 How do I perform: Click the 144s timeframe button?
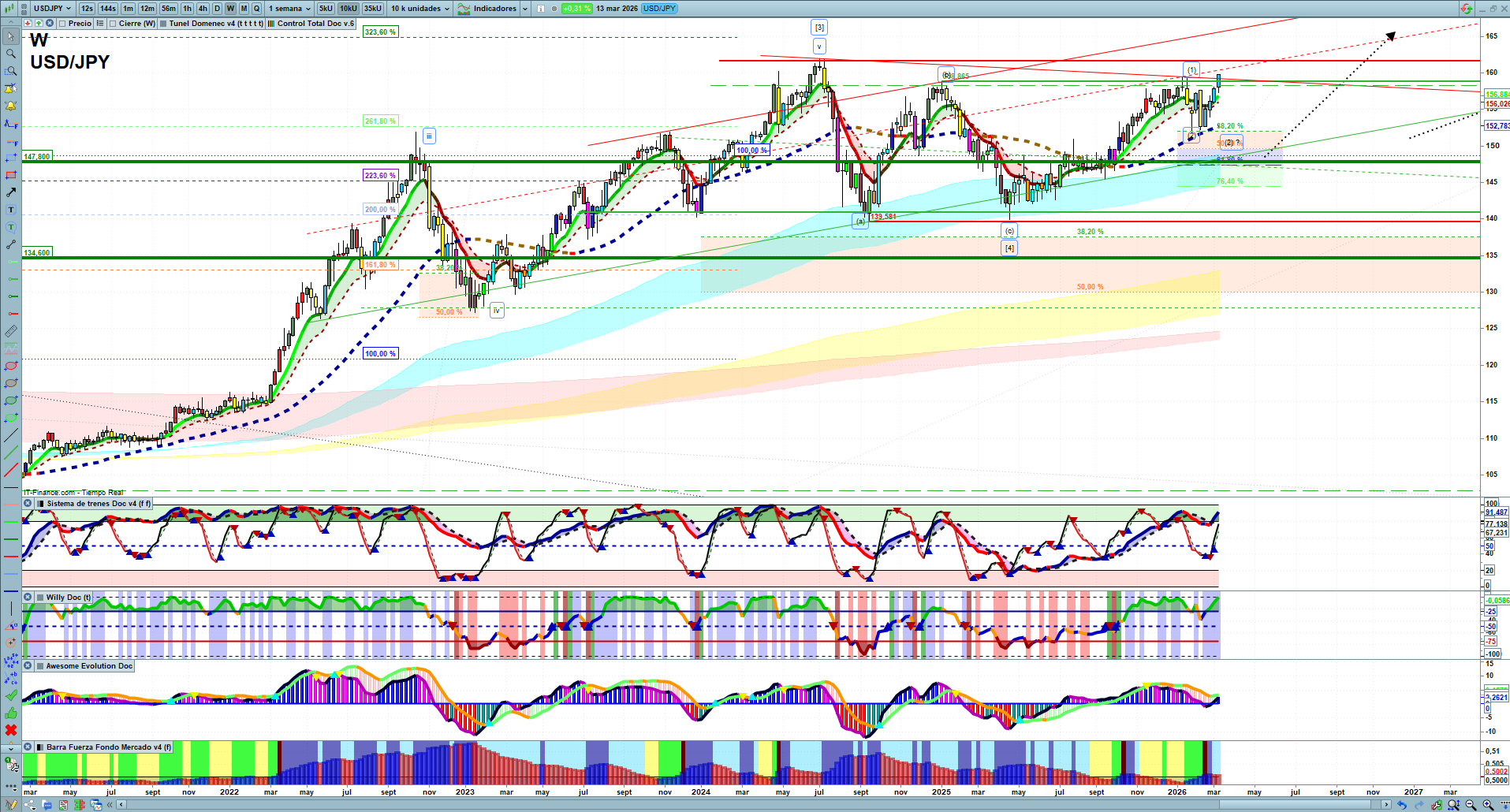tap(108, 9)
